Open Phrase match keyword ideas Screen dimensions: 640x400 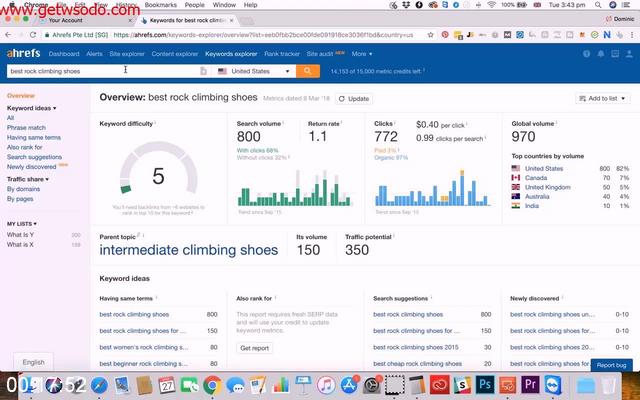click(26, 127)
